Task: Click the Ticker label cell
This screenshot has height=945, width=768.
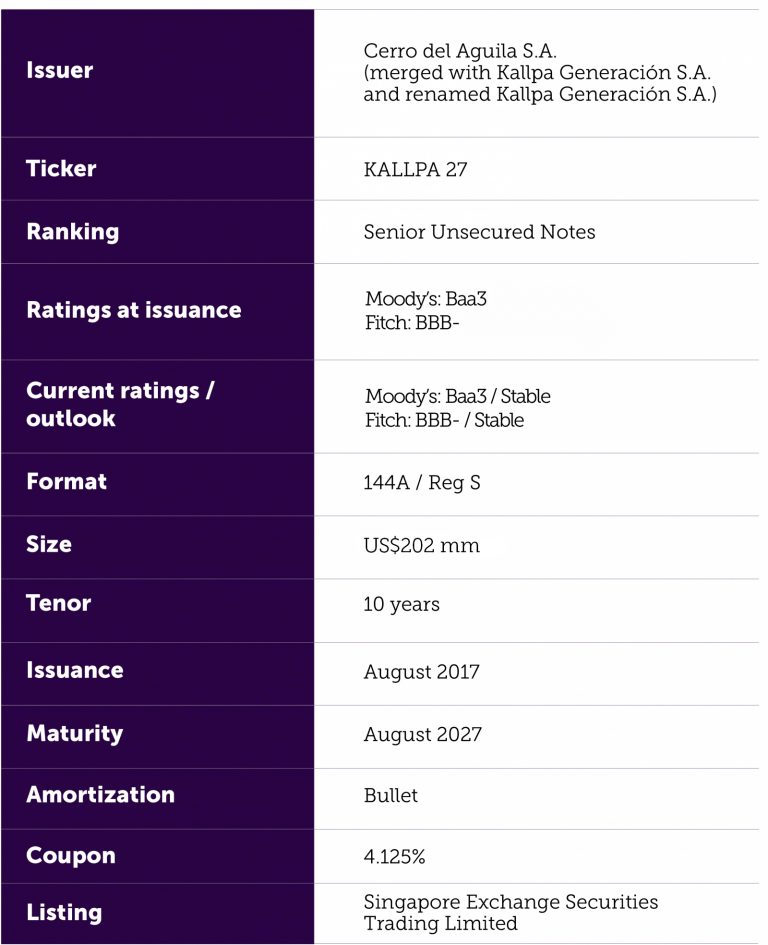Action: point(62,168)
